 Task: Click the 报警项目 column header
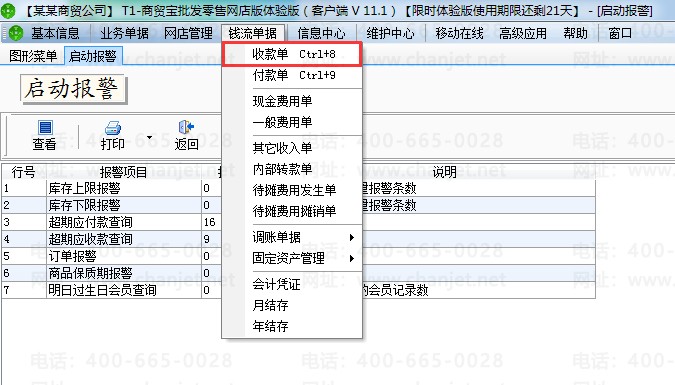[x=124, y=172]
